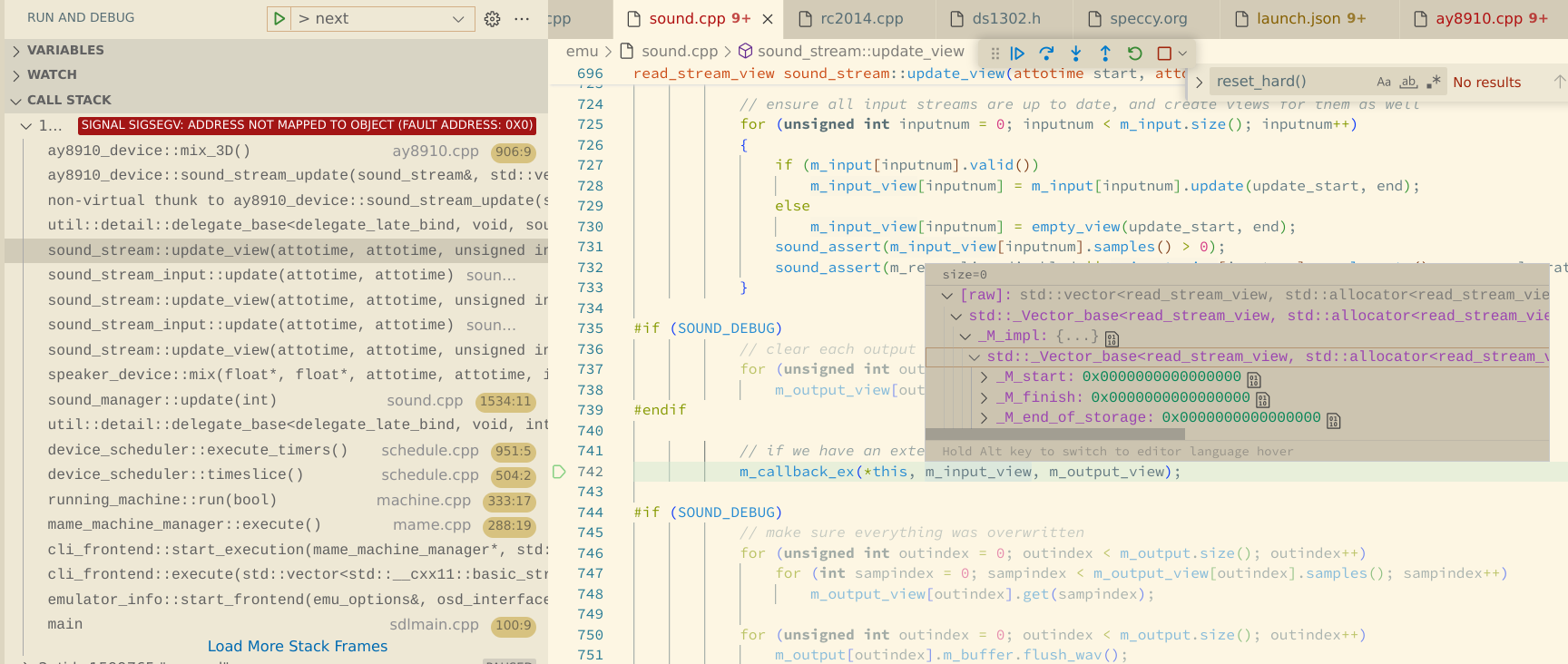
Task: Start debugging with green play button
Action: (279, 19)
